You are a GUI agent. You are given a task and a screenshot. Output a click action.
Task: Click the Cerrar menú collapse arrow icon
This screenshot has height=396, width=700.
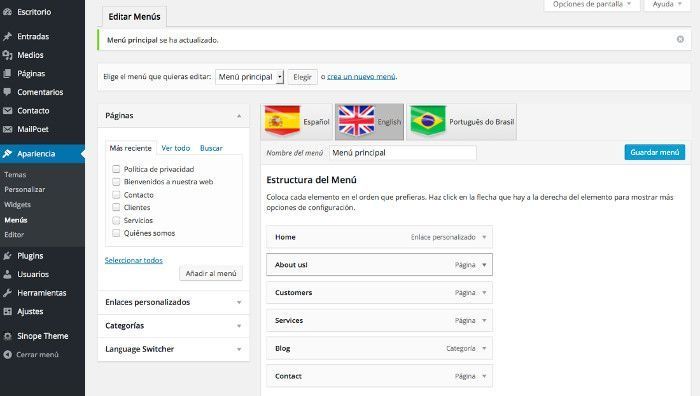7,354
